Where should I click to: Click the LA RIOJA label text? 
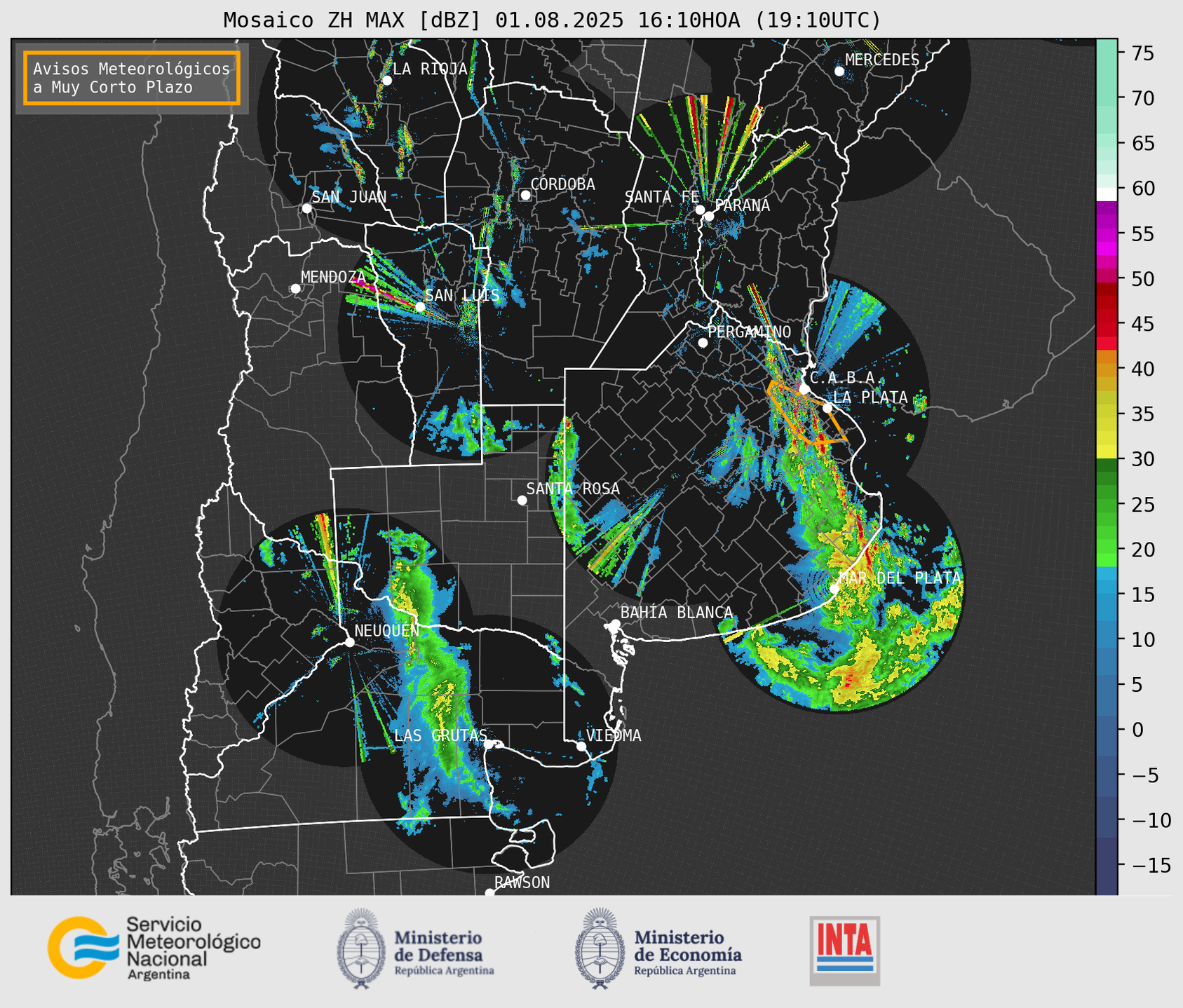[430, 69]
